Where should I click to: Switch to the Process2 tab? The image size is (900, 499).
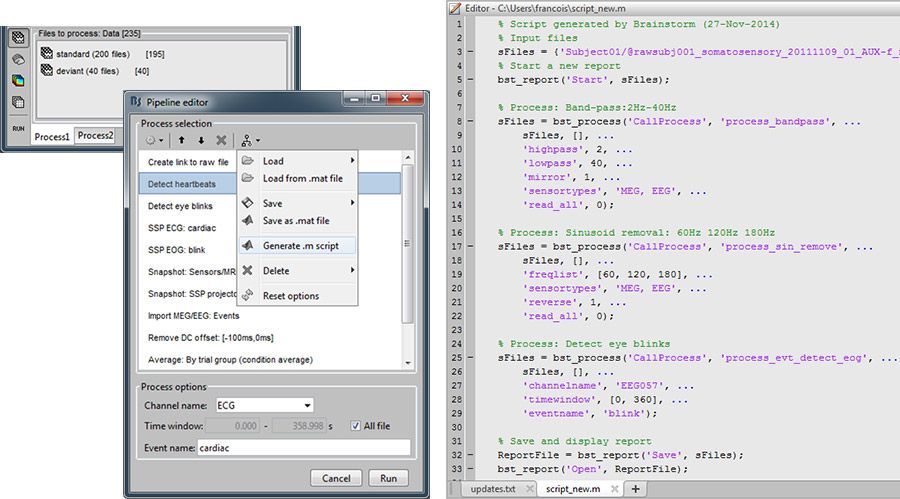(x=95, y=136)
